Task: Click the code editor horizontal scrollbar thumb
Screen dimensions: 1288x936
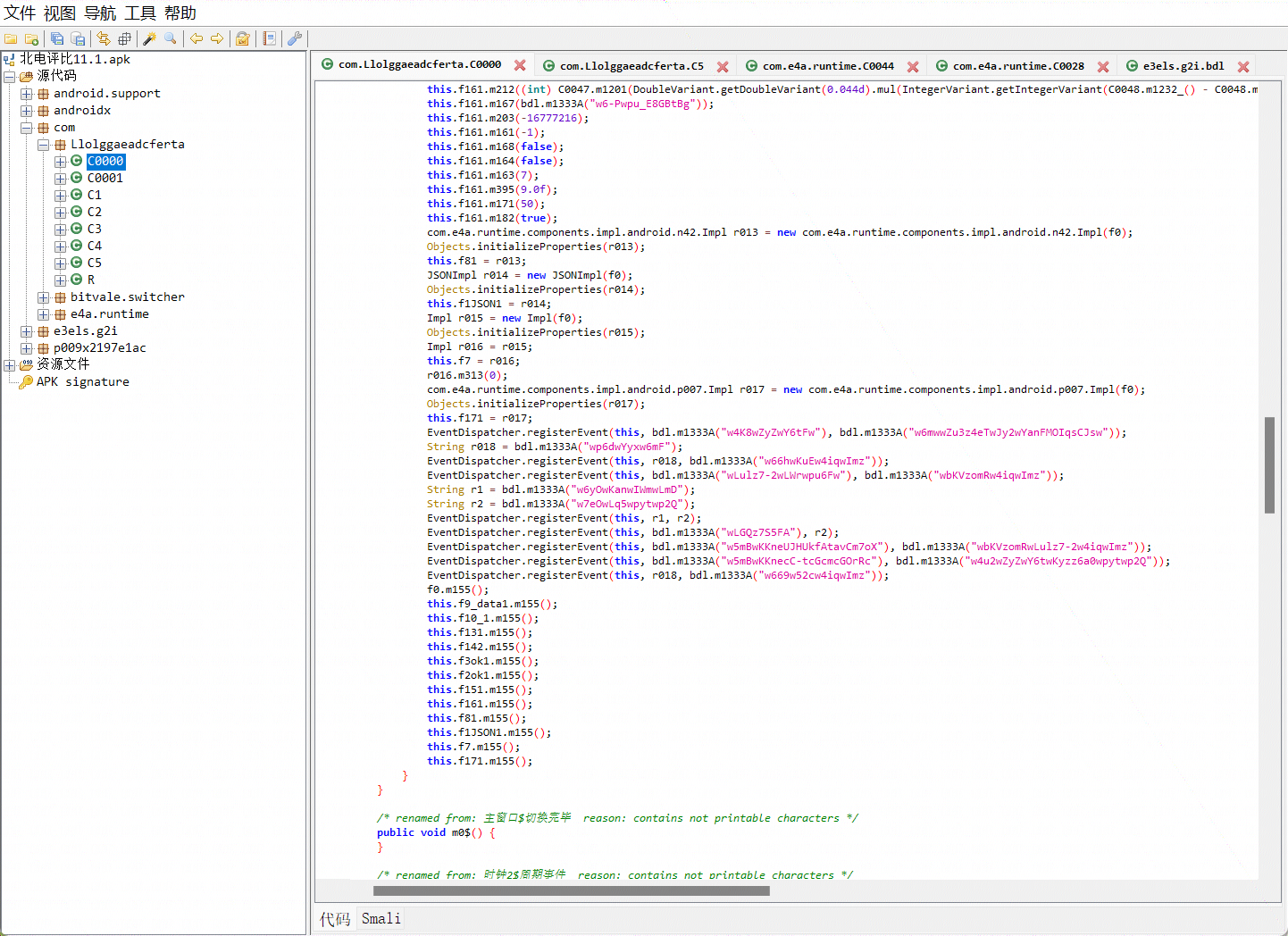Action: tap(572, 890)
